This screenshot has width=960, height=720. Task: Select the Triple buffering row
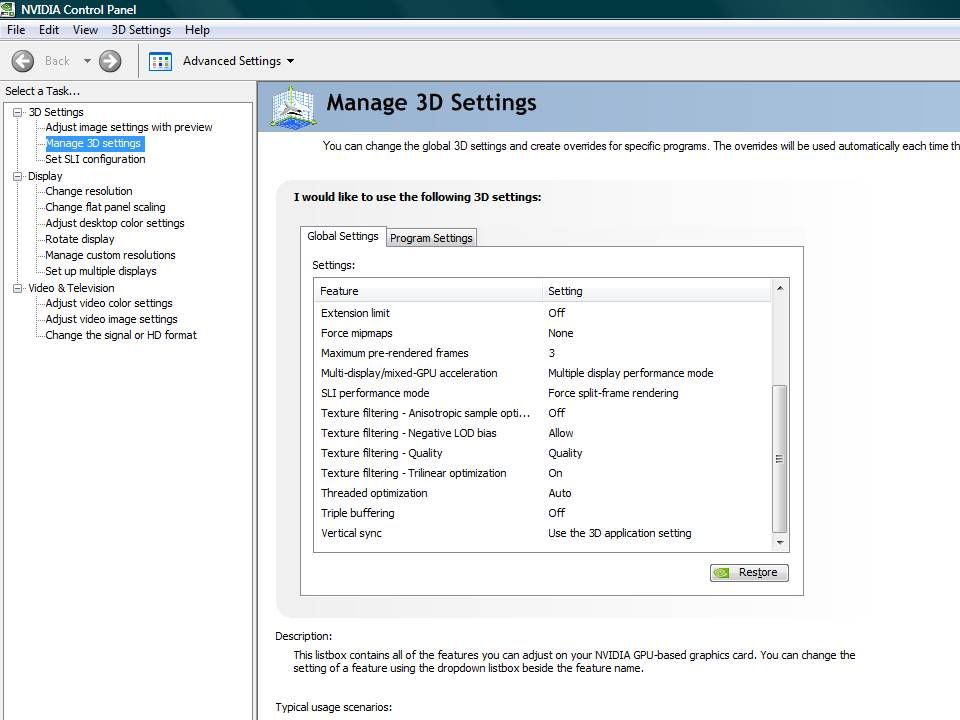coord(542,513)
